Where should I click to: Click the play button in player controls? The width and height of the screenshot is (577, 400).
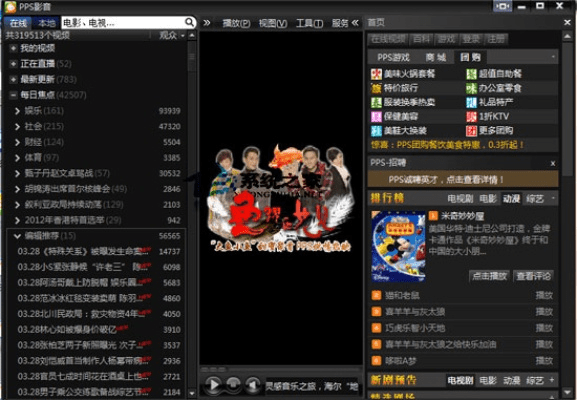click(213, 385)
